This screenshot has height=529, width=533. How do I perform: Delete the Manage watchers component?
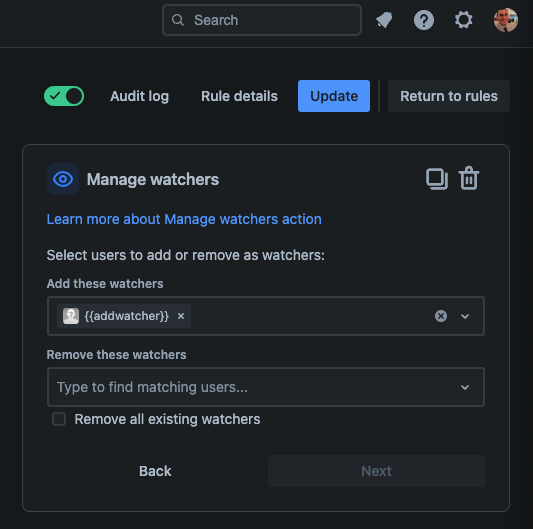pyautogui.click(x=469, y=178)
